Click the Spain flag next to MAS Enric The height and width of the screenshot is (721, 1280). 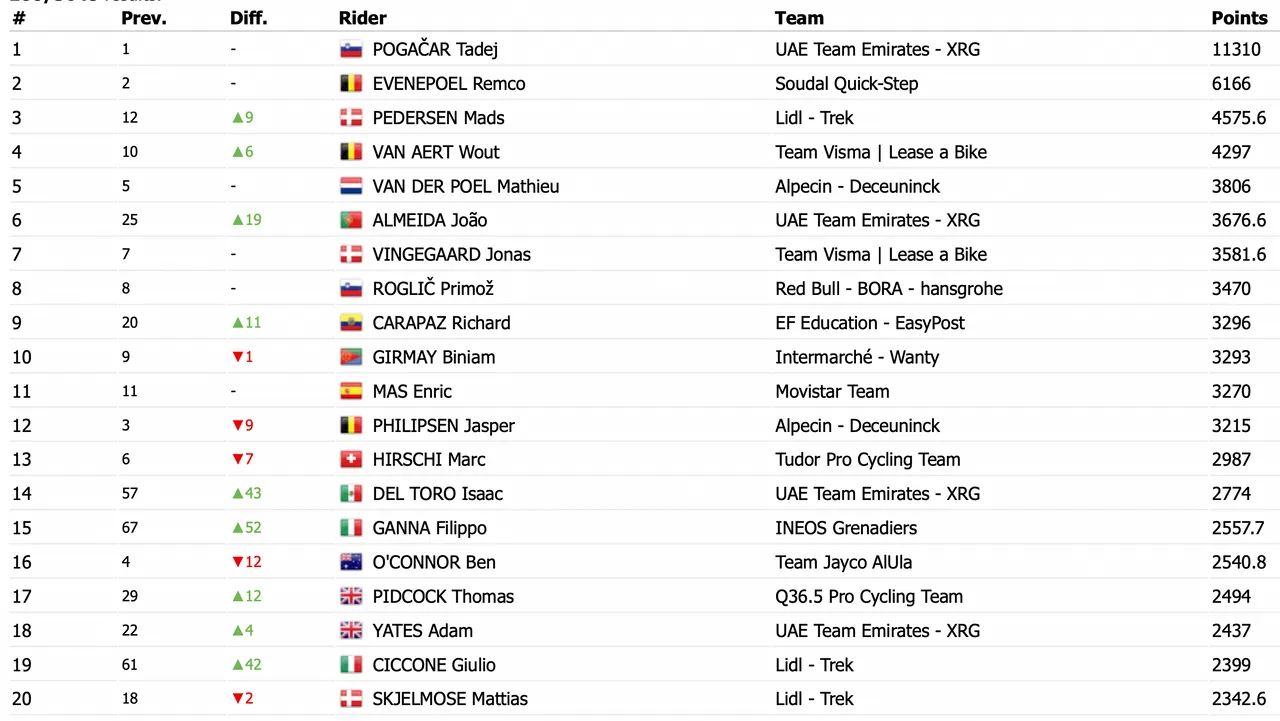pos(350,392)
